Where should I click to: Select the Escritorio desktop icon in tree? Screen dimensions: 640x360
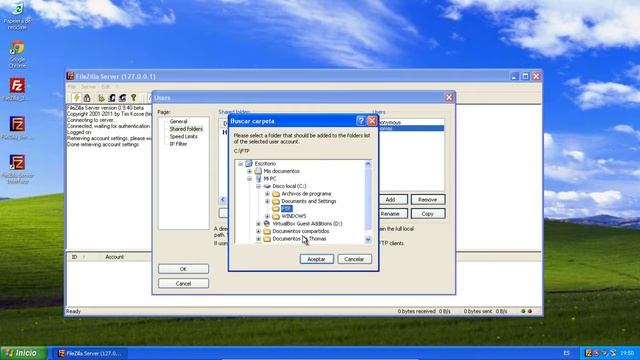pos(249,164)
